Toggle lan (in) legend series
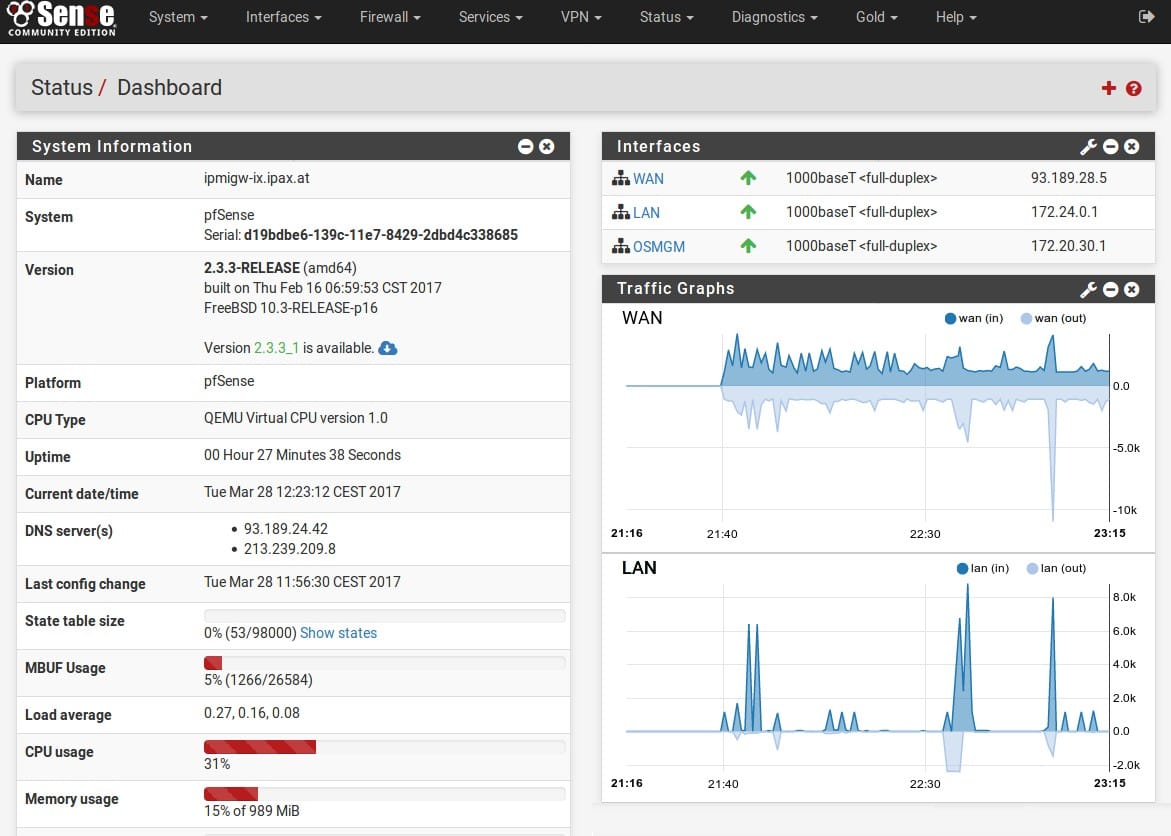 click(x=982, y=569)
